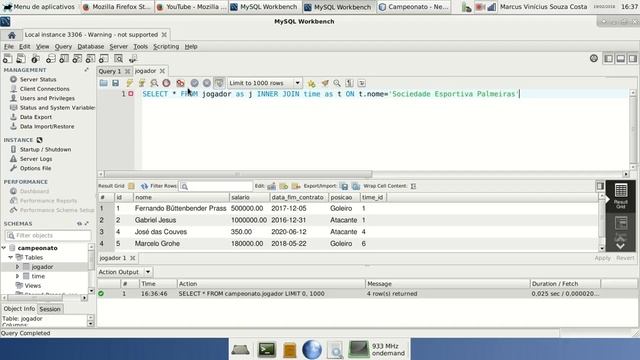Open the object inspector icon in the main toolbar
The width and height of the screenshot is (640, 360).
(x=35, y=59)
